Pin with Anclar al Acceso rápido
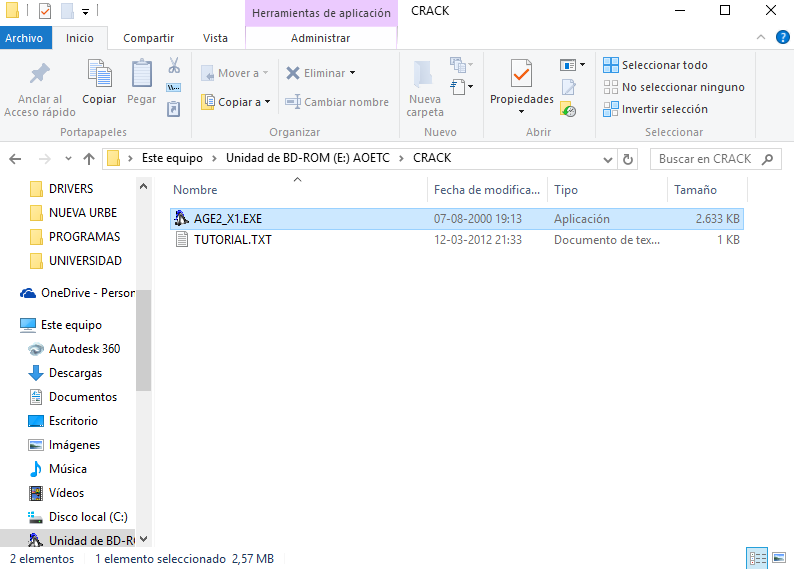 click(x=40, y=90)
